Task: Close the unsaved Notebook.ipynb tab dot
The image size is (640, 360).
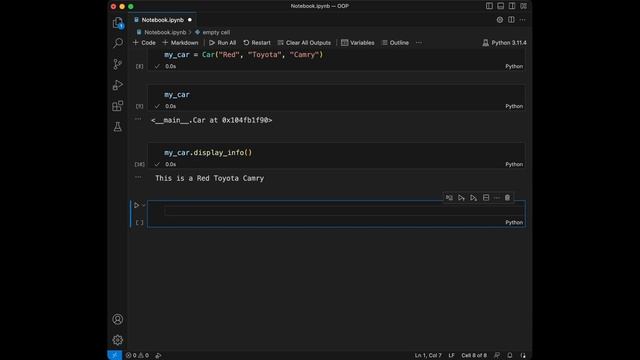Action: 190,20
